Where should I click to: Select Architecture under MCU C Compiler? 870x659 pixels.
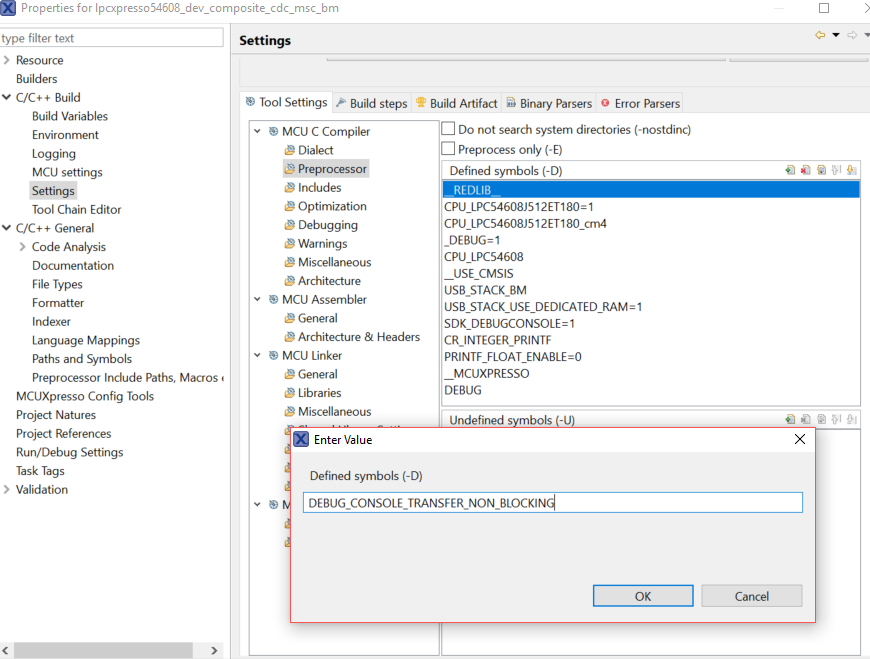click(329, 281)
